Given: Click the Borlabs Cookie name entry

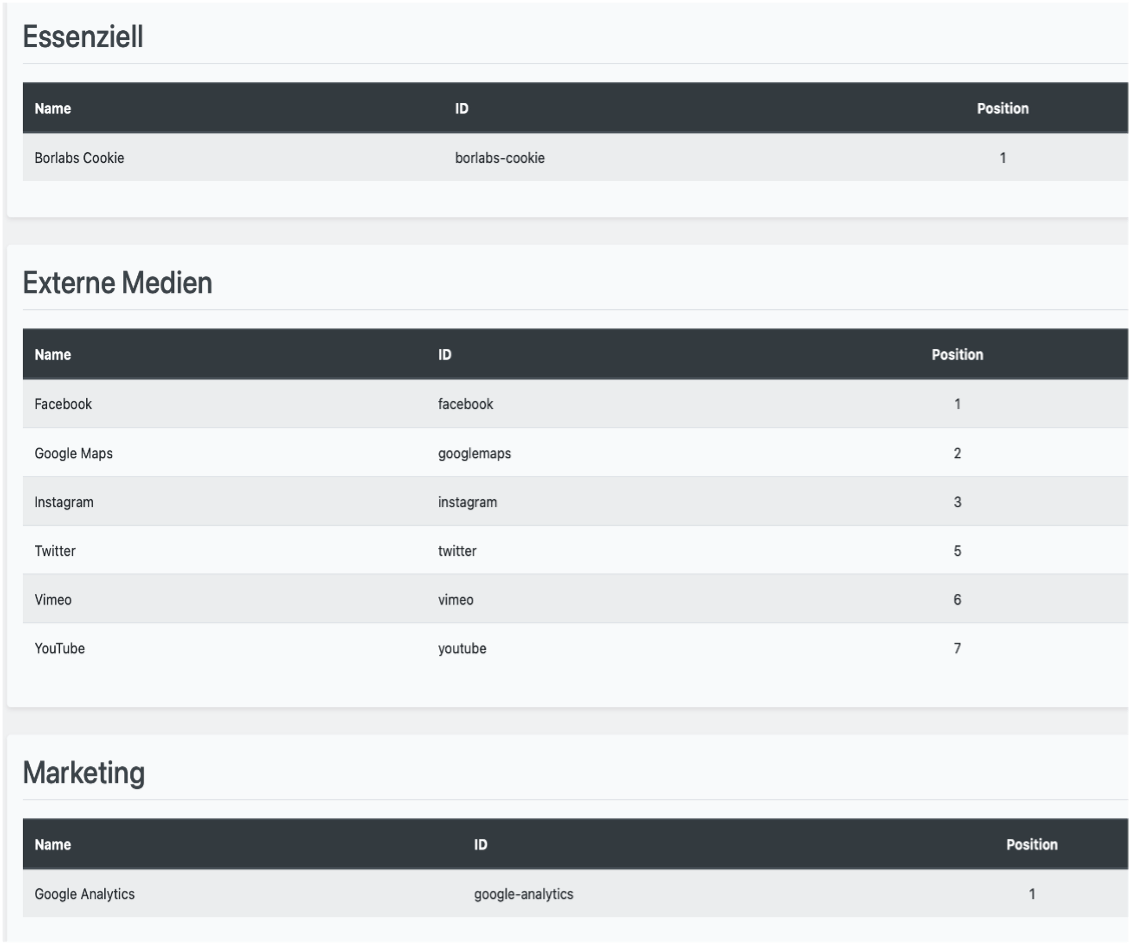Looking at the screenshot, I should pos(79,158).
